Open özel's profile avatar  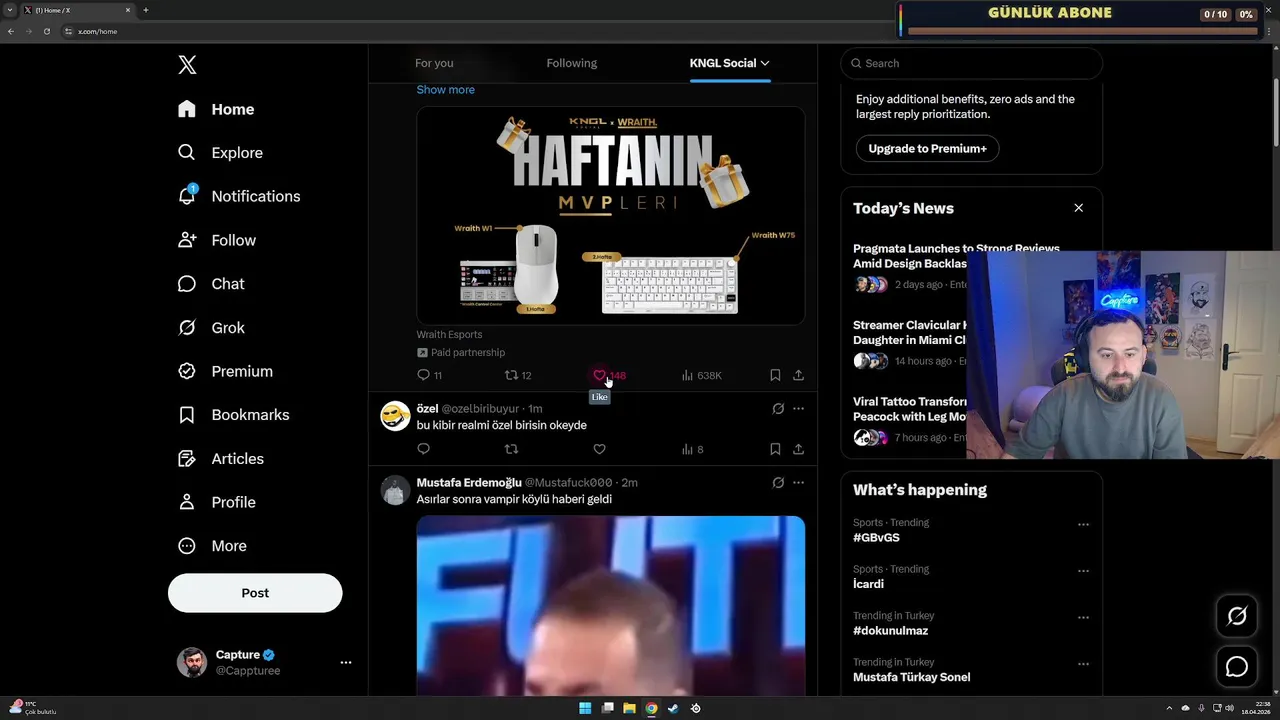395,416
